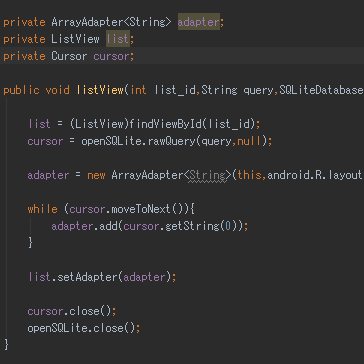Screen dimensions: 364x364
Task: Click 'cursor' in the 'cursor.close();' line
Action: (x=45, y=311)
